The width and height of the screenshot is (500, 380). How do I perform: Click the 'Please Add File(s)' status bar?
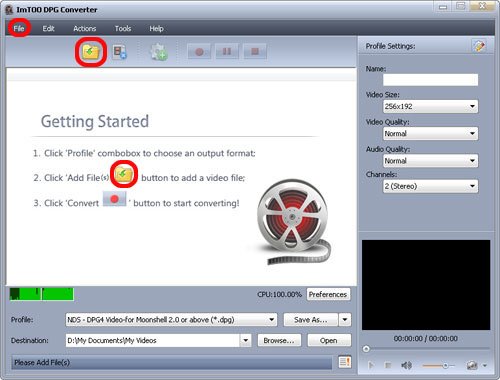[172, 362]
